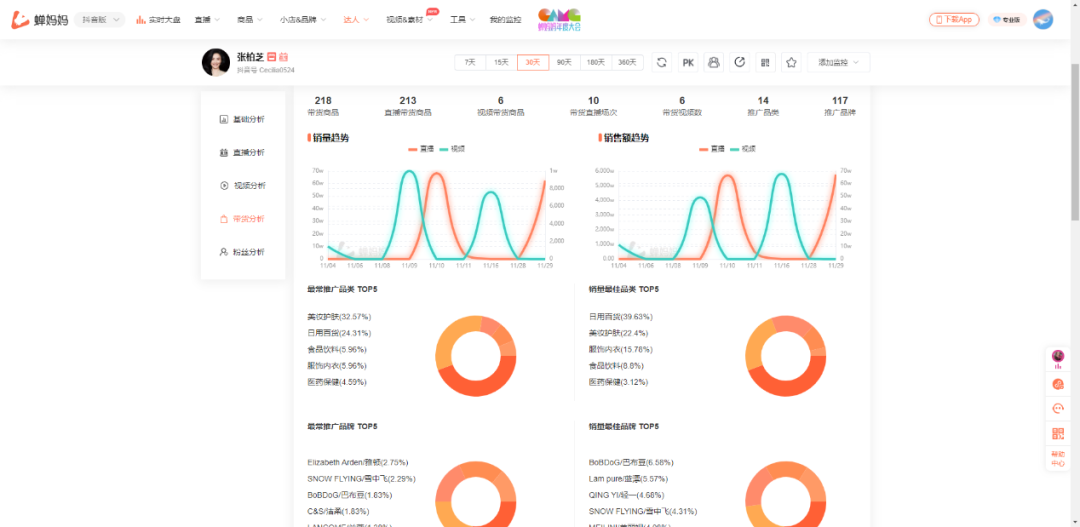The height and width of the screenshot is (527, 1080).
Task: Open 实时大盘 in the top navigation
Action: pyautogui.click(x=158, y=19)
